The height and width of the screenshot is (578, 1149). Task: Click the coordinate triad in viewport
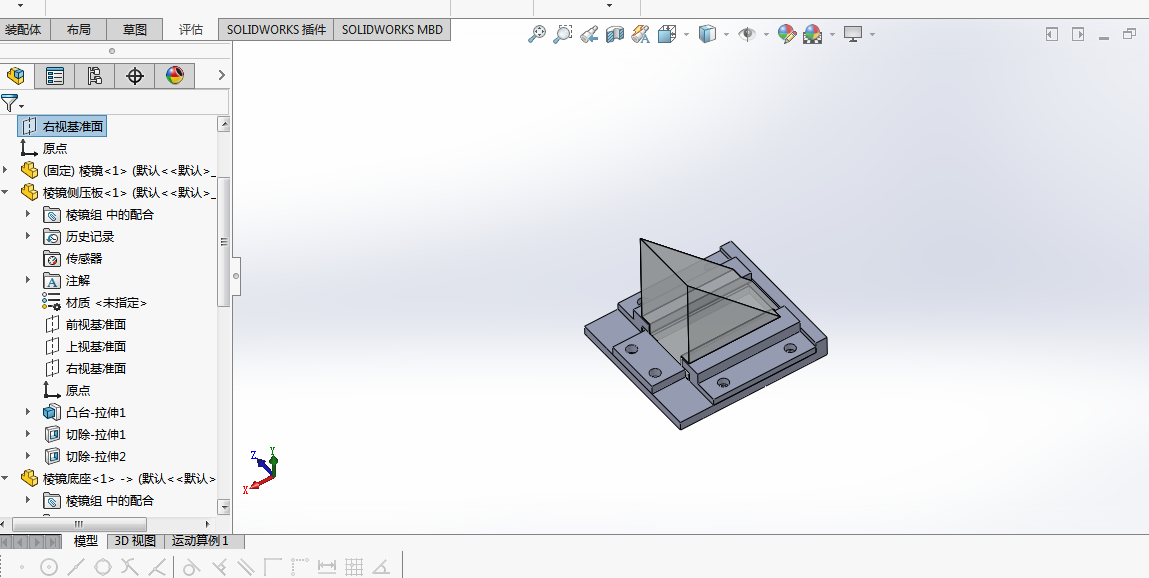262,470
